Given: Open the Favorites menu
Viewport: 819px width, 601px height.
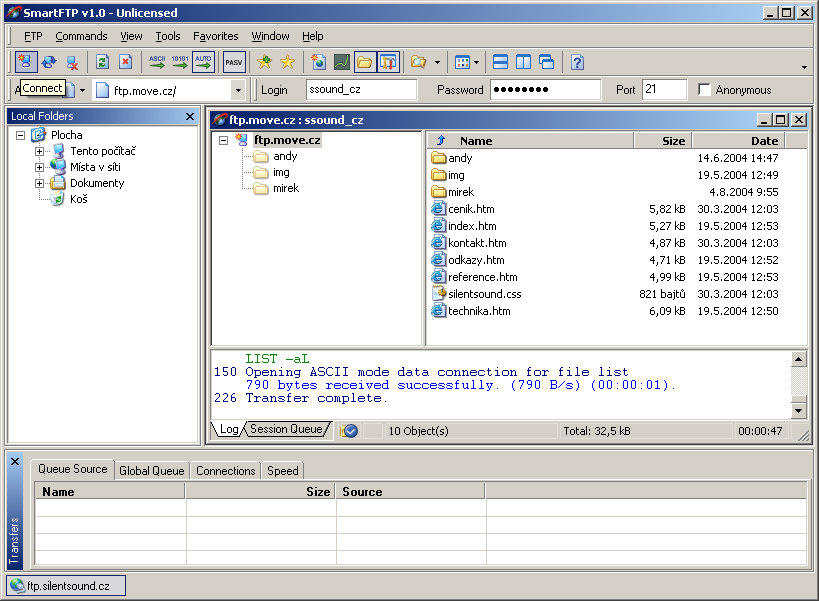Looking at the screenshot, I should [x=216, y=36].
